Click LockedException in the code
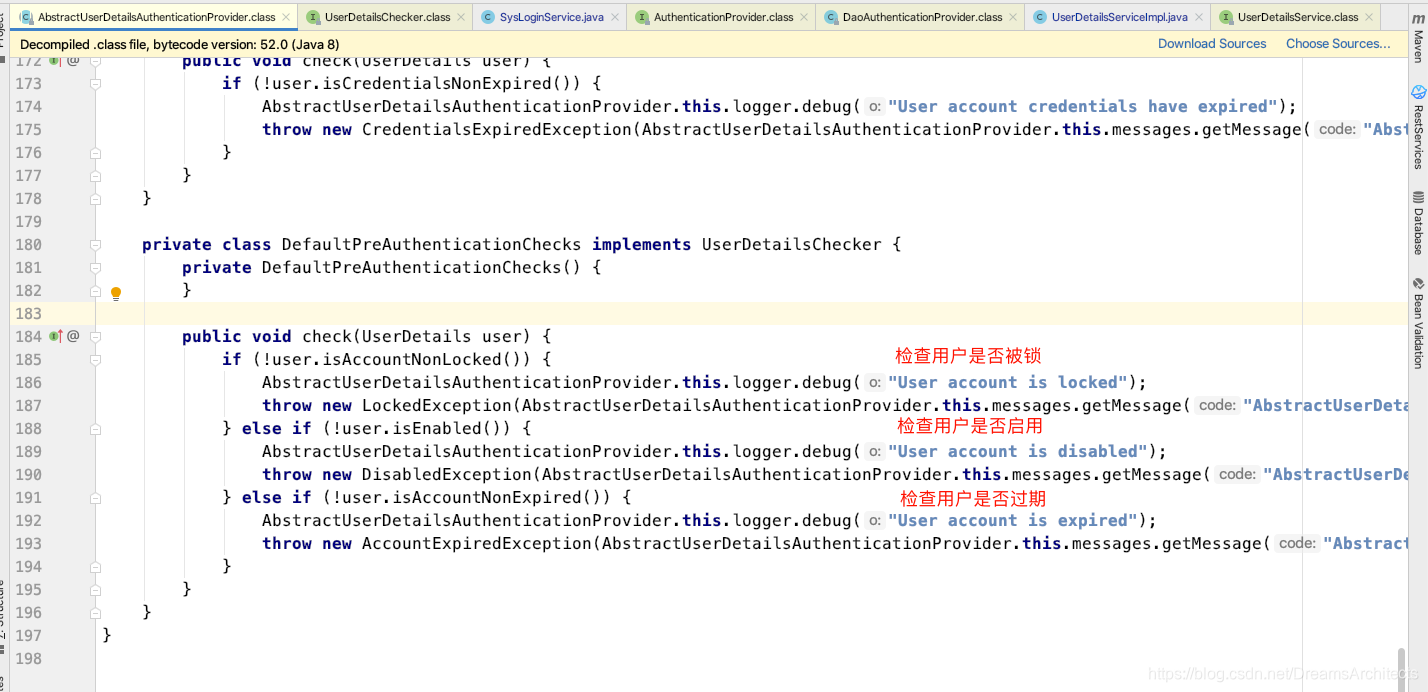This screenshot has height=692, width=1428. point(436,405)
